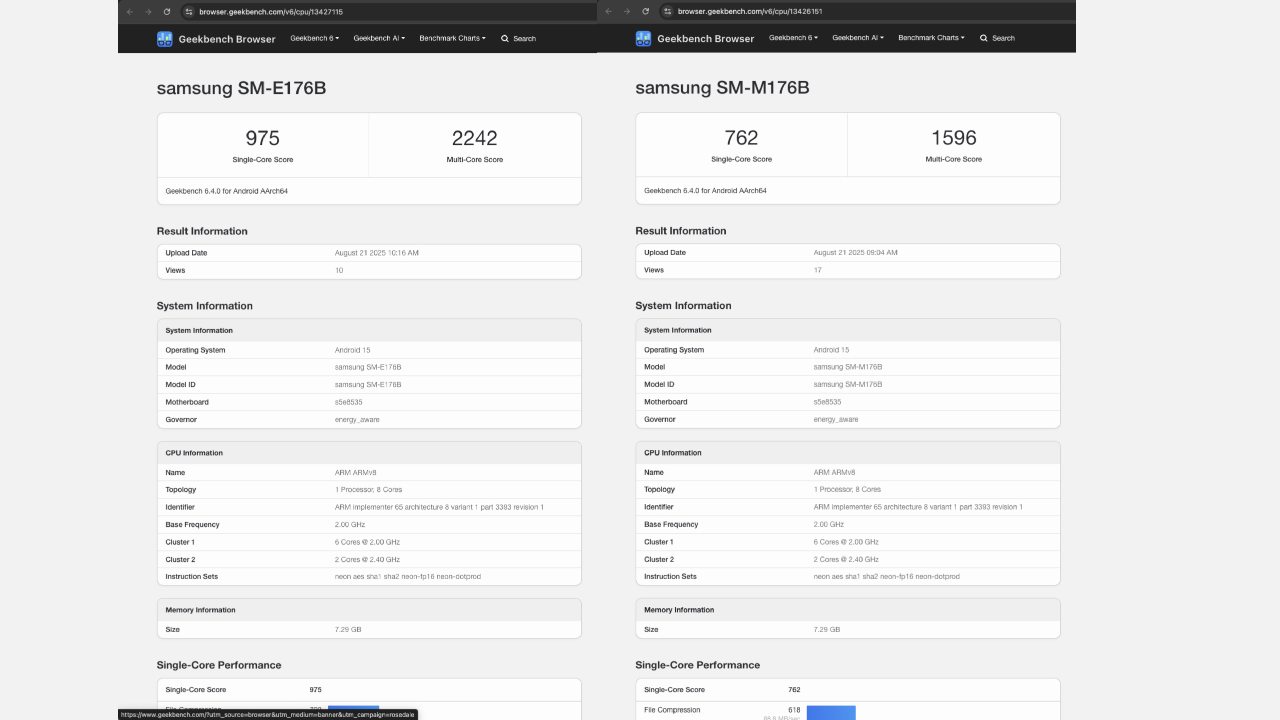Click the browser forward arrow icon
Image resolution: width=1280 pixels, height=720 pixels.
146,12
